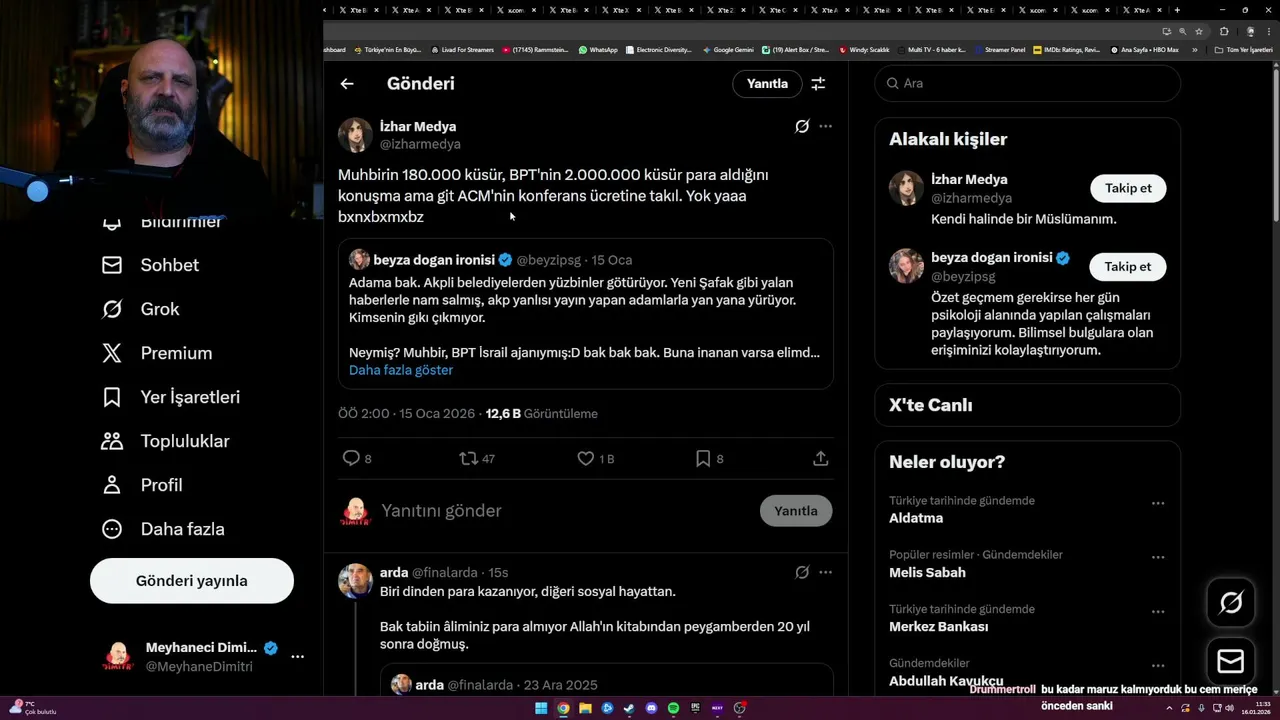This screenshot has height=720, width=1280.
Task: Open Premium in left sidebar
Action: (x=157, y=353)
